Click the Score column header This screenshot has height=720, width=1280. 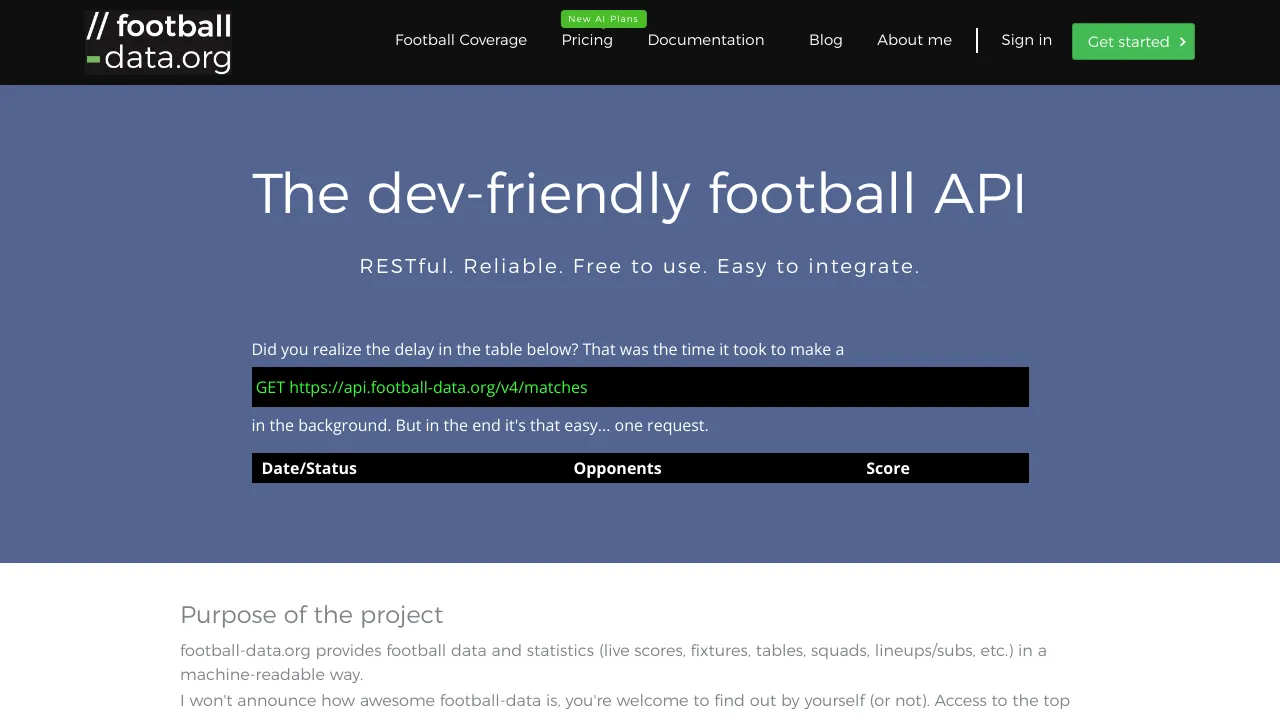tap(888, 468)
